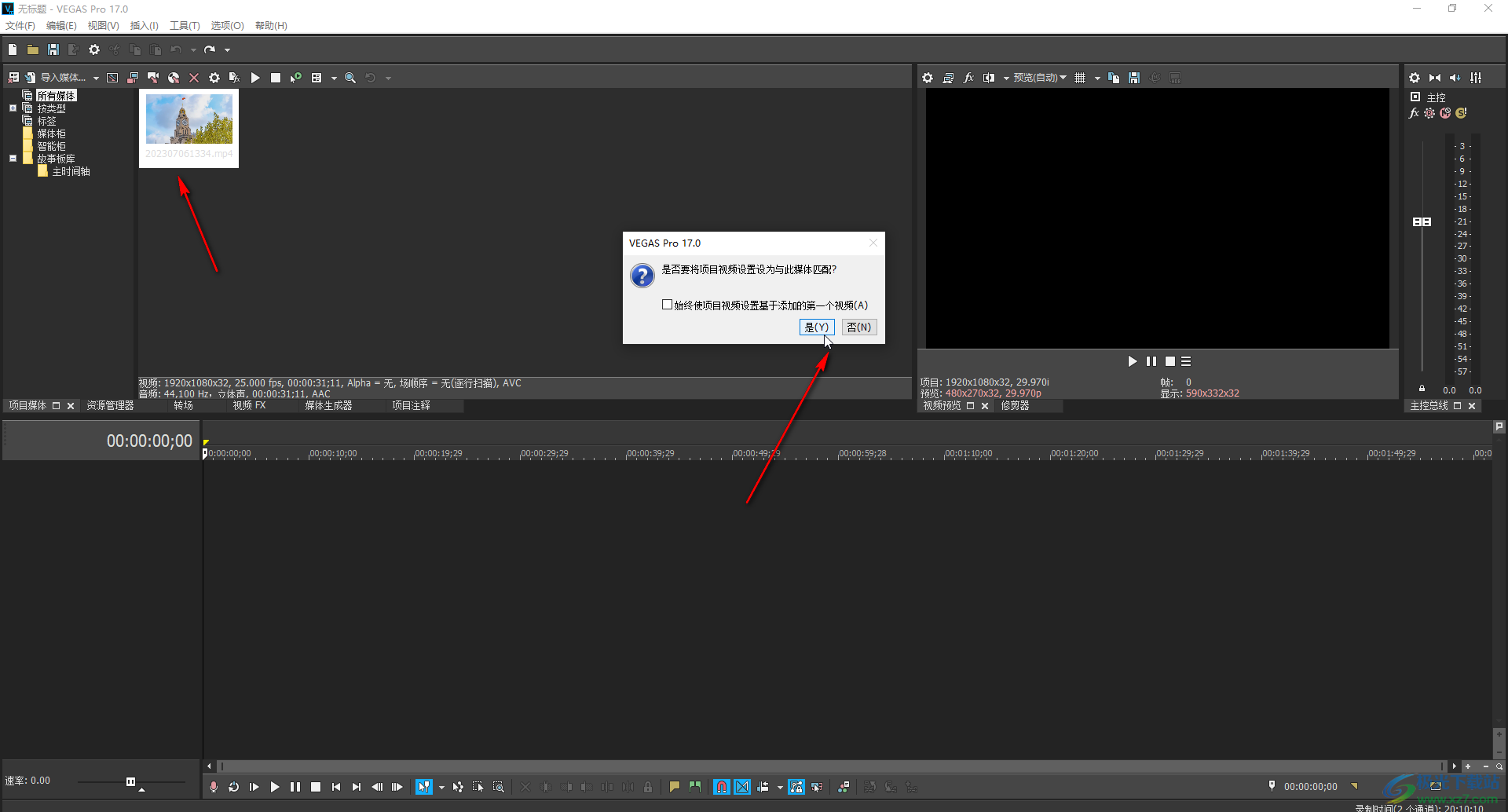Click the mixer downmix output icon
Screen dimensions: 1508x812
[1435, 78]
